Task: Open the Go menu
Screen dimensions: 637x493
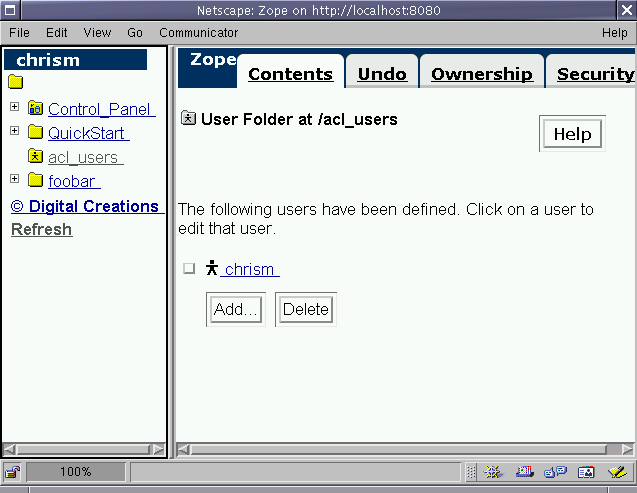Action: coord(134,32)
